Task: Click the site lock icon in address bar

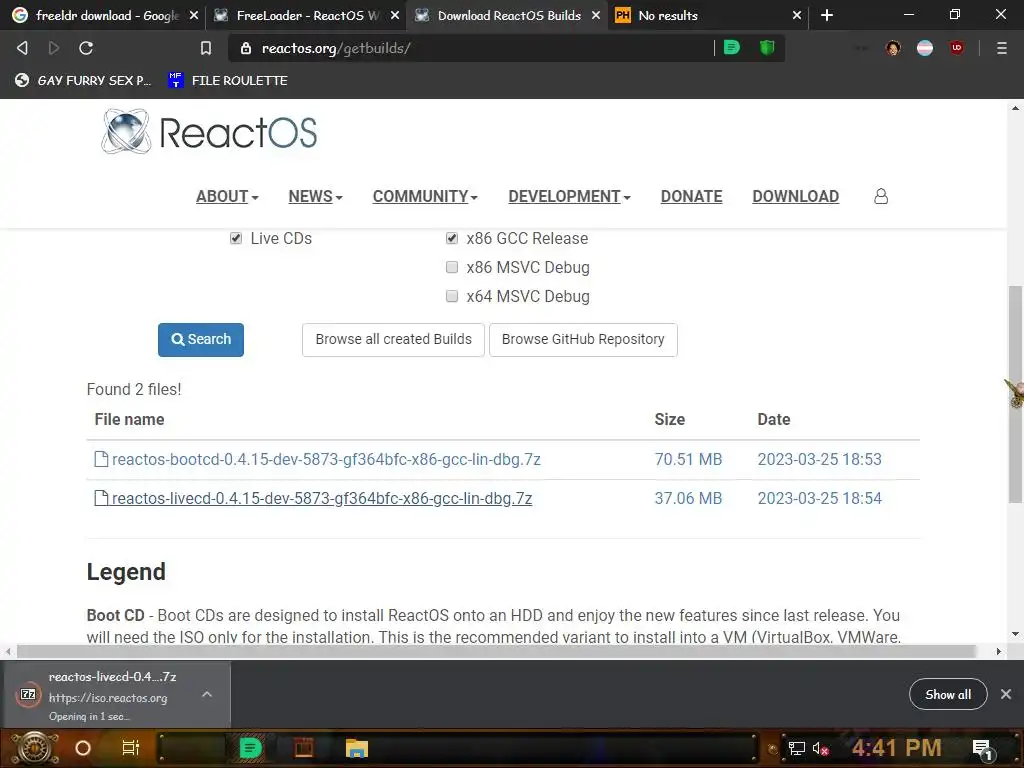Action: (246, 48)
